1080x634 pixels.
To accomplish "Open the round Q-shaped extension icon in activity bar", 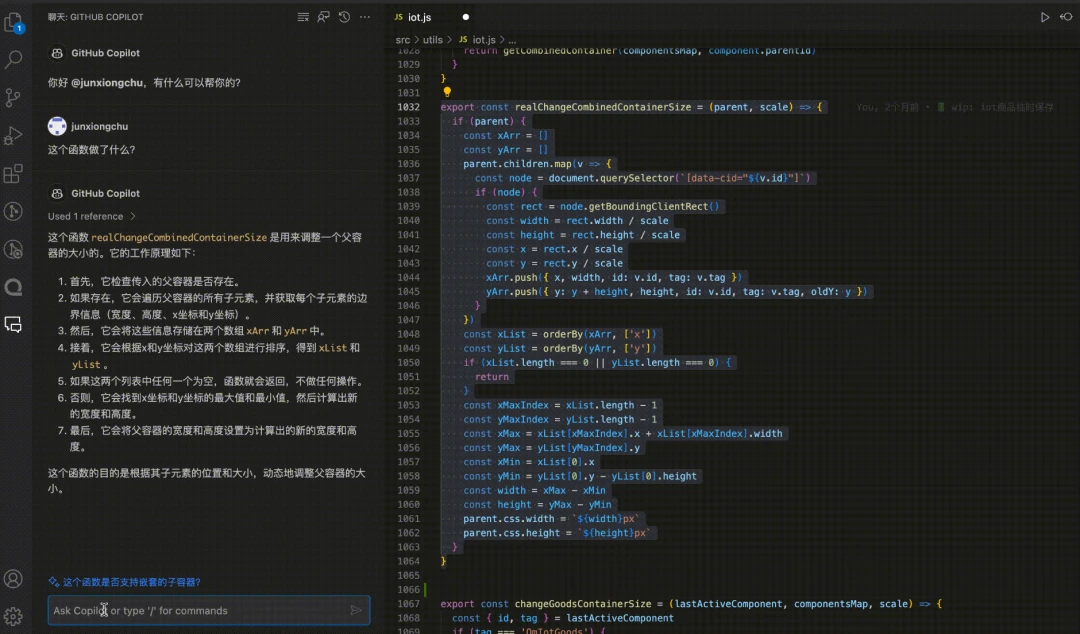I will (14, 287).
